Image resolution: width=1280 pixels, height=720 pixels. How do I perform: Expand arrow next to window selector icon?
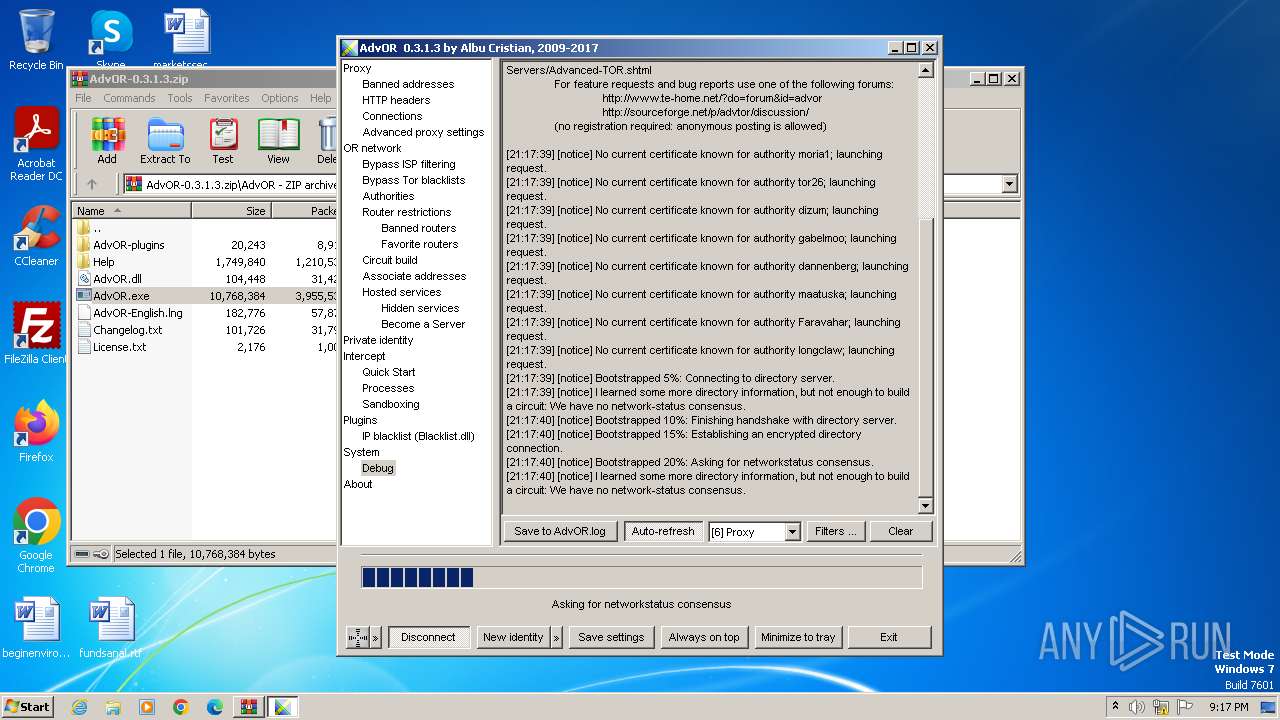click(x=376, y=637)
